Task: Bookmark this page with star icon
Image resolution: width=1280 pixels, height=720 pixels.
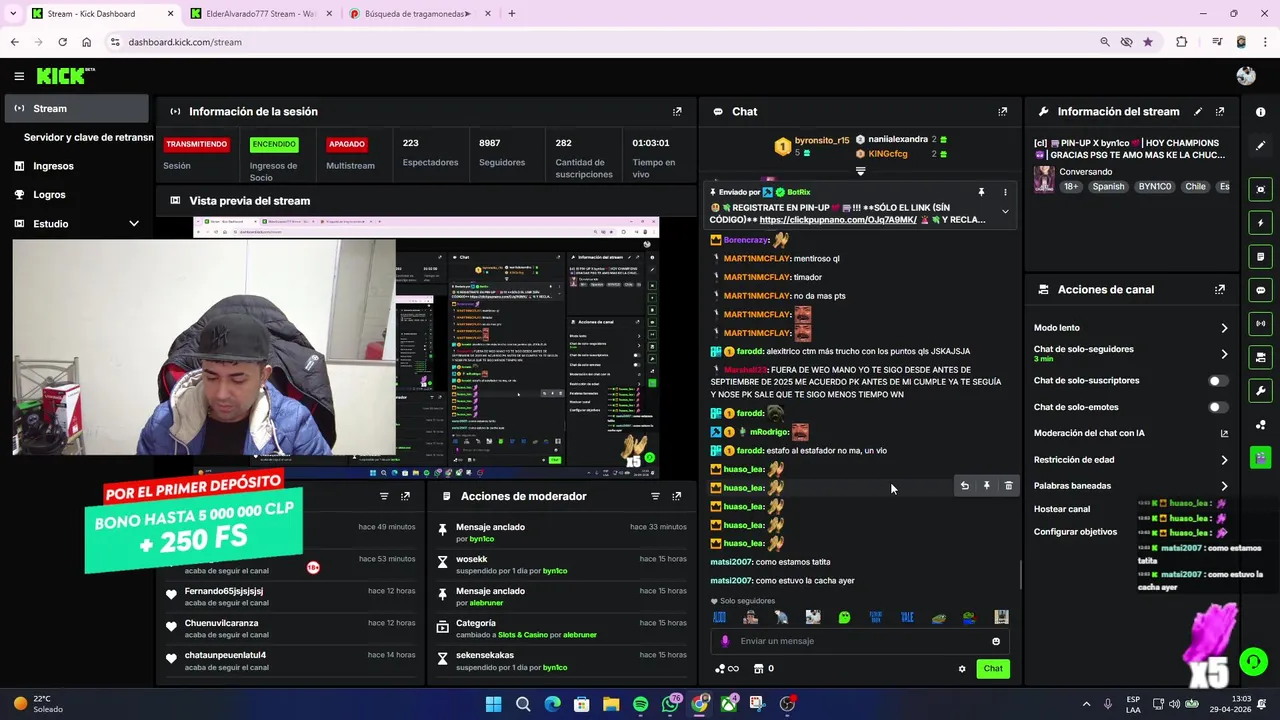Action: 1148,42
